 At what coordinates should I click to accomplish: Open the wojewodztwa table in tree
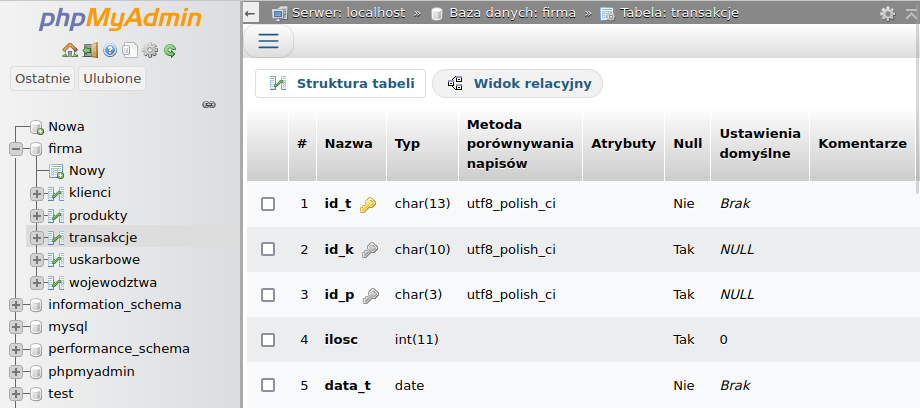click(113, 282)
